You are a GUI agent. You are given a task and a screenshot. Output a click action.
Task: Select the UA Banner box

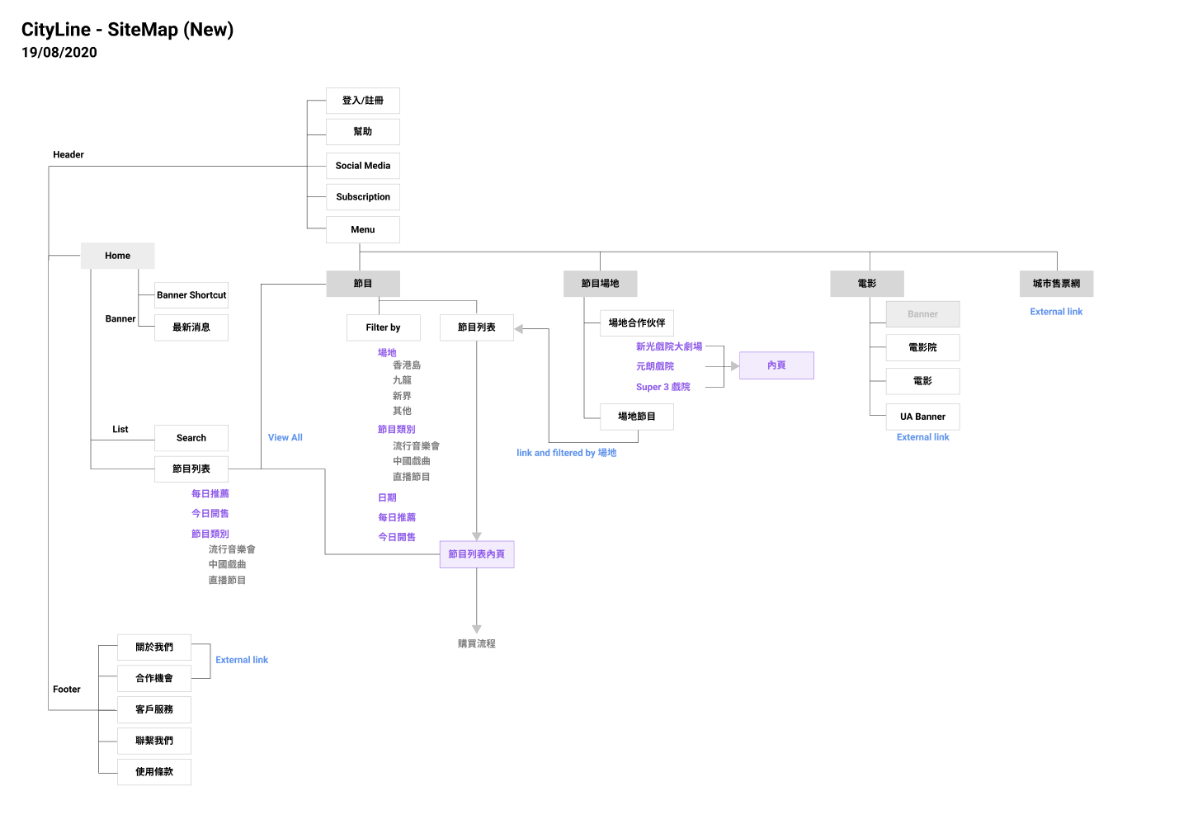pos(922,416)
